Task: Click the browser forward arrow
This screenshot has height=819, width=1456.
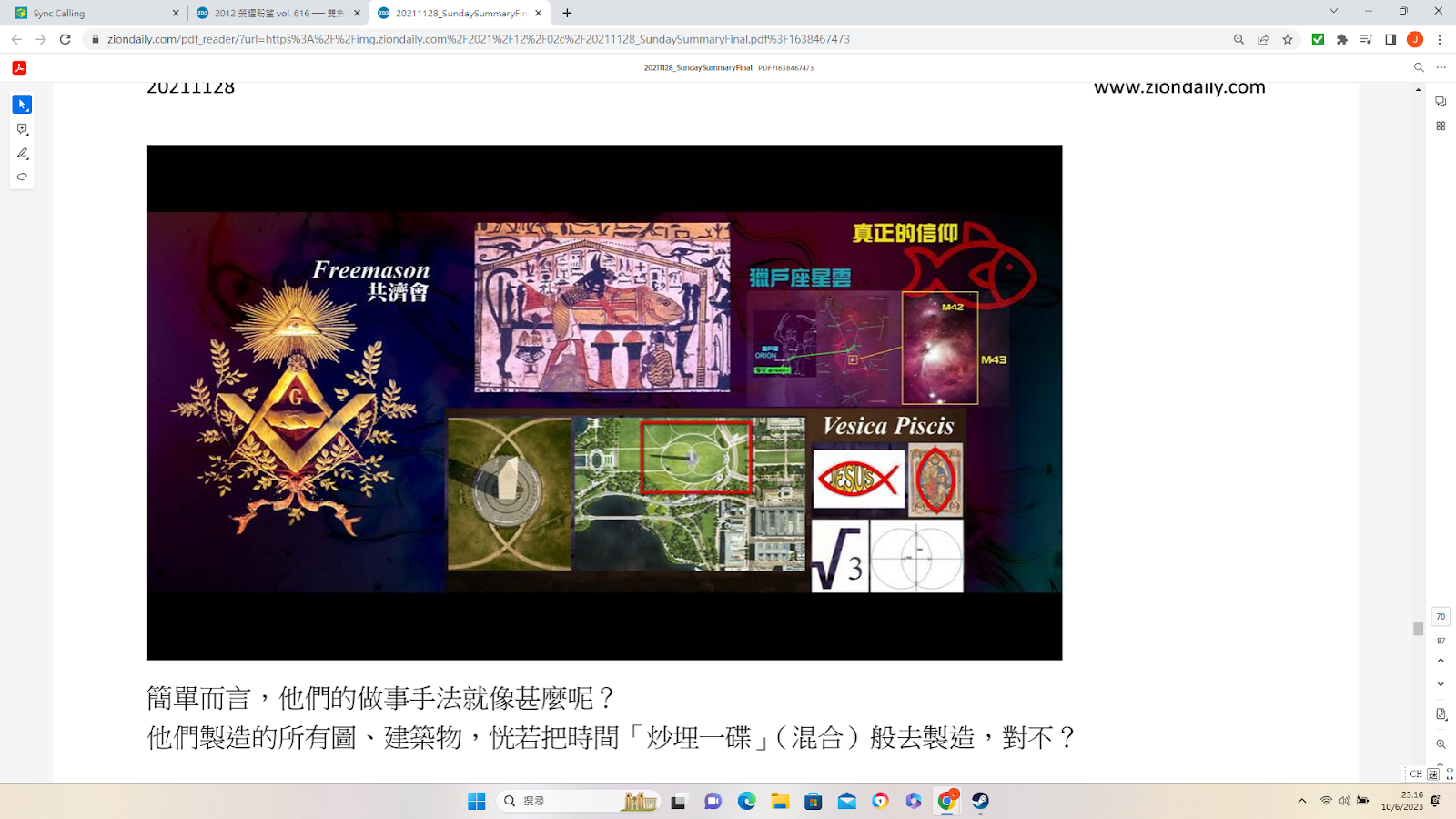Action: pyautogui.click(x=41, y=39)
